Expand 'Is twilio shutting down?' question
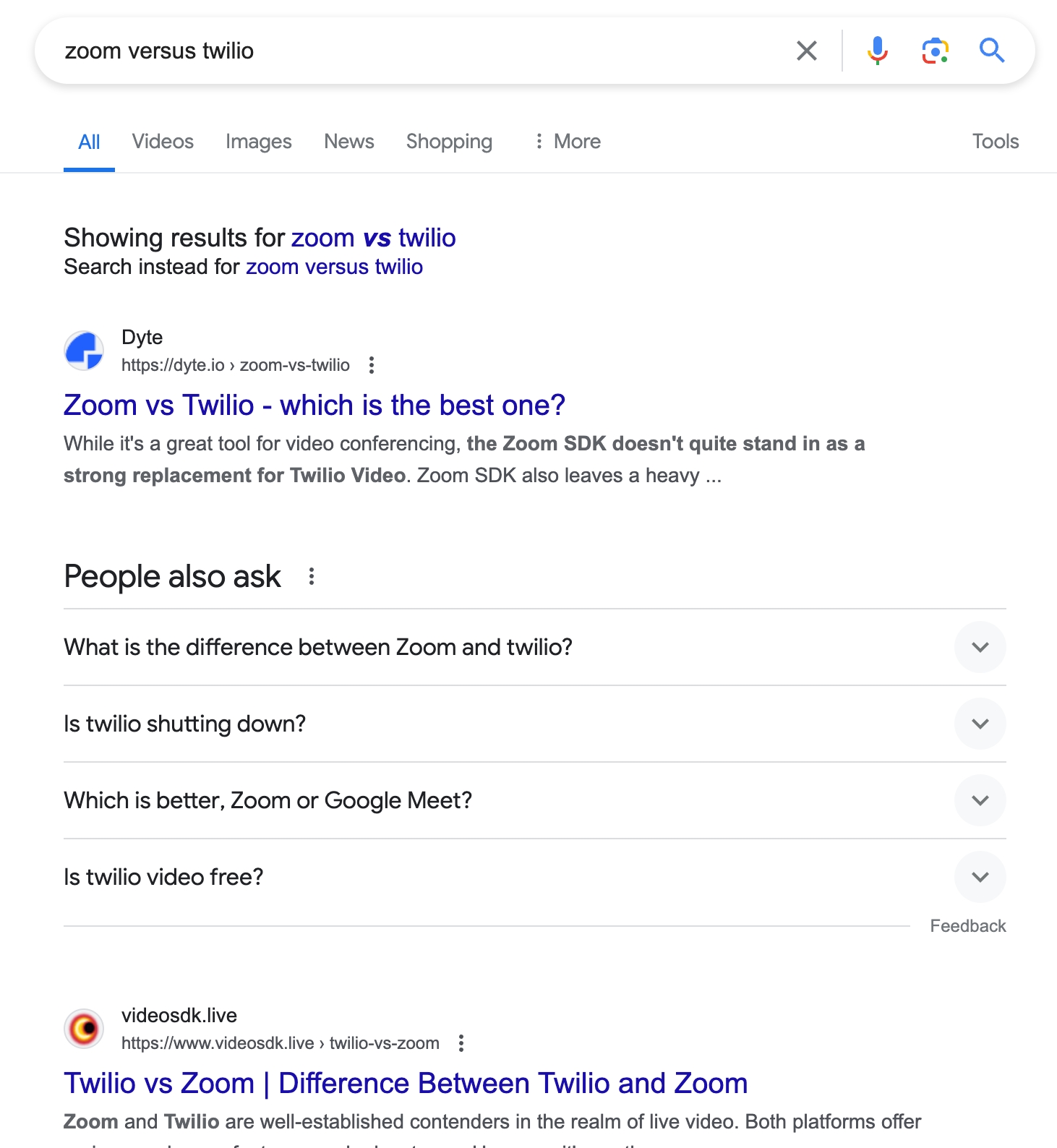 (x=980, y=724)
